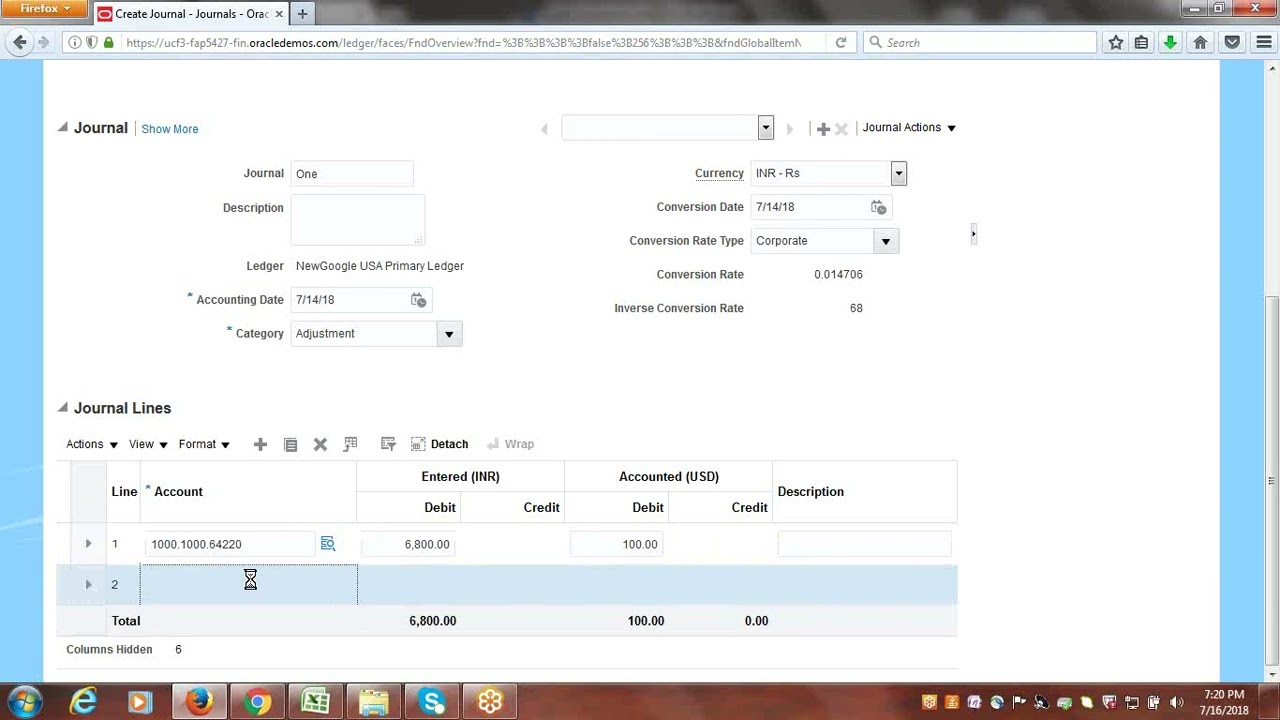Click the Accounted Debit field showing 100.00

coord(616,544)
